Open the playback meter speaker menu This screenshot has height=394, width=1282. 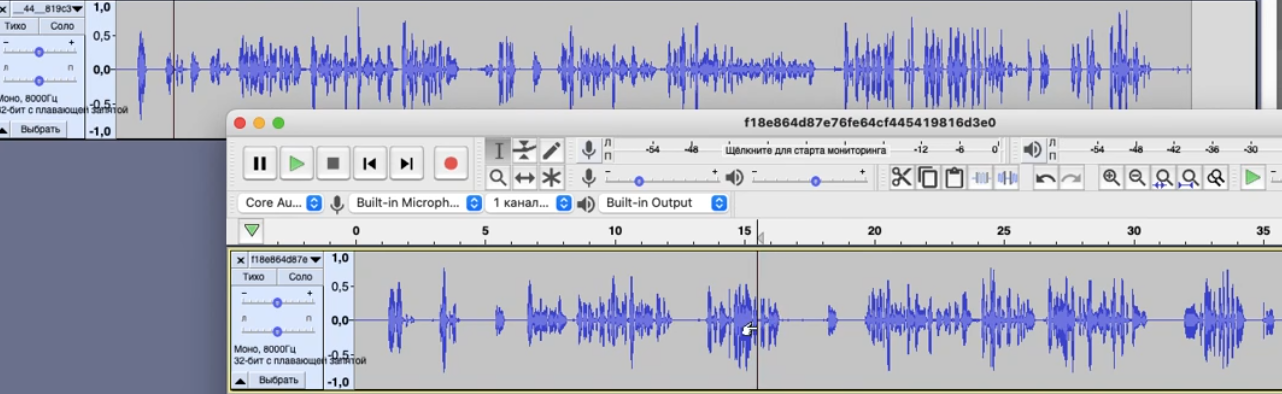click(x=1033, y=150)
